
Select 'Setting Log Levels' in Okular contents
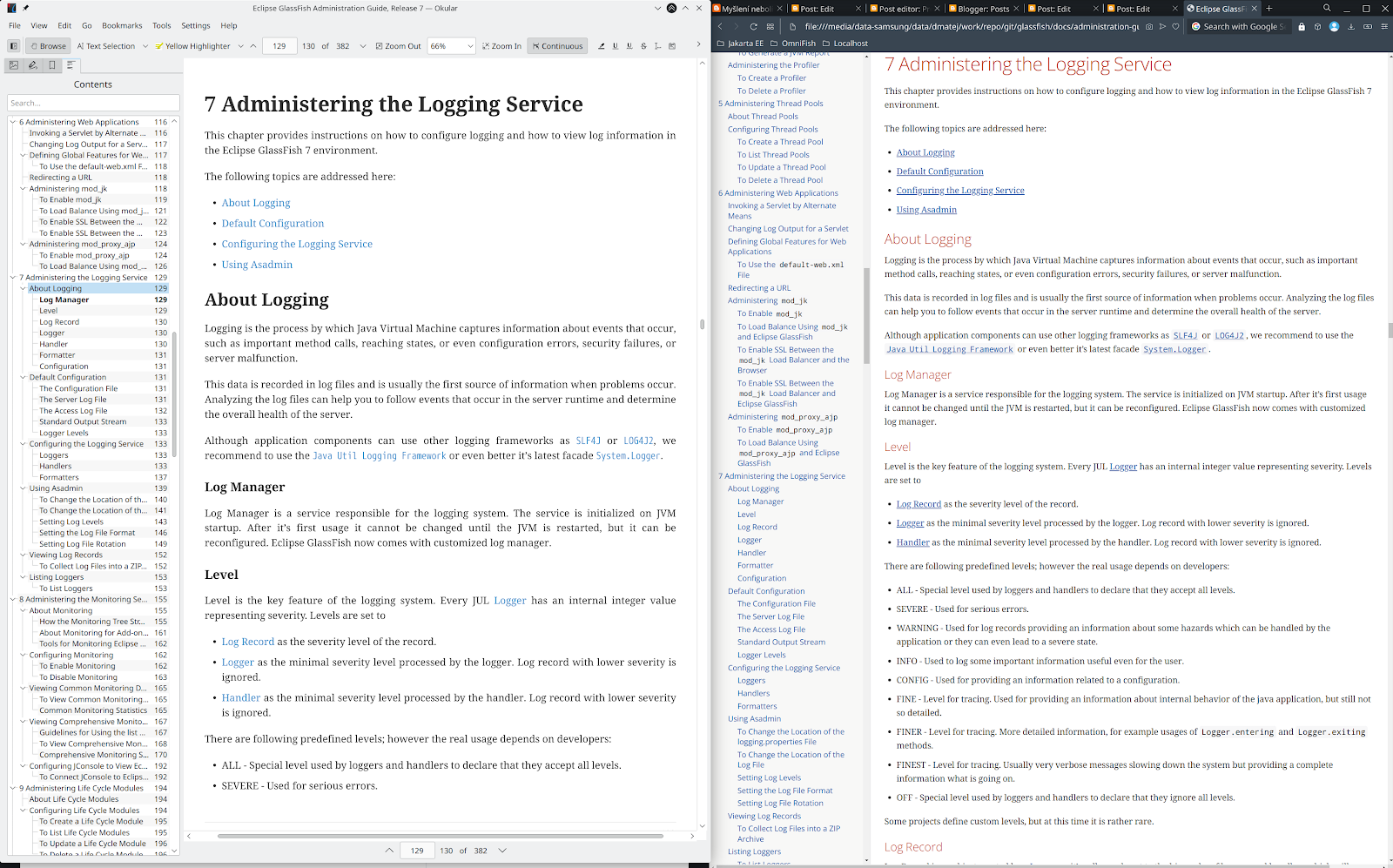[71, 522]
